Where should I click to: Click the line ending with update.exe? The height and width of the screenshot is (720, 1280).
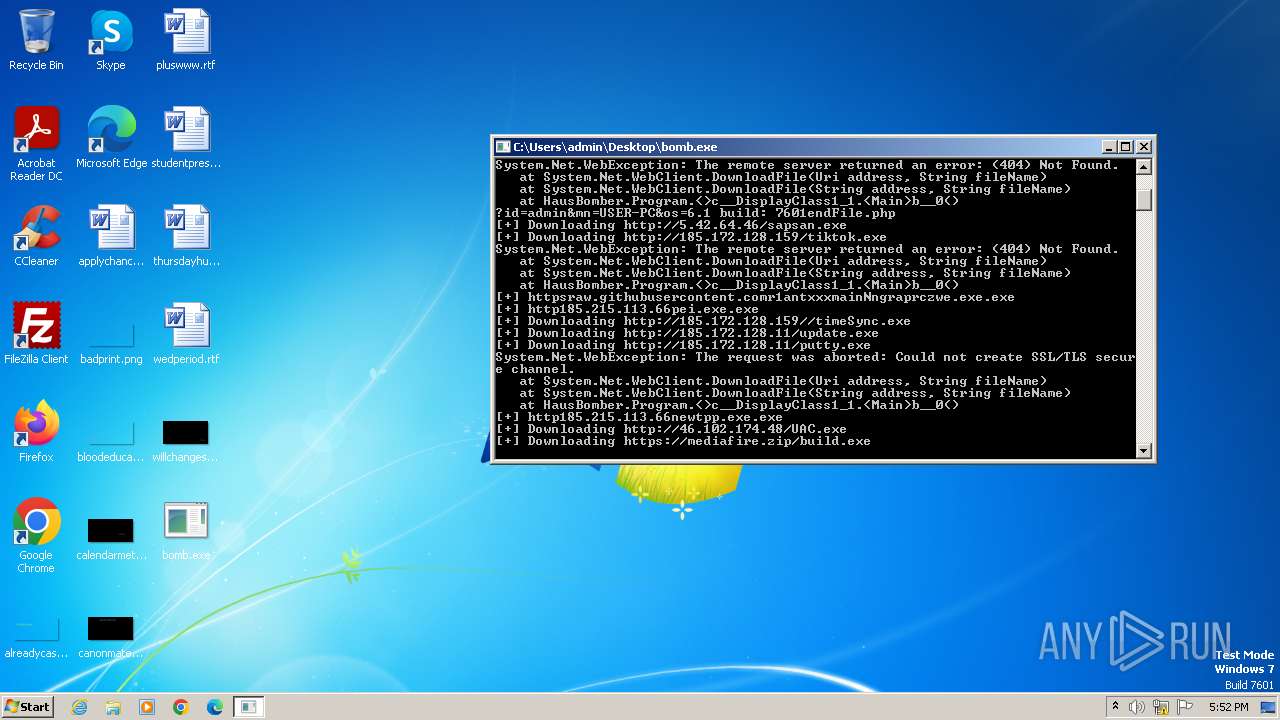tap(687, 333)
